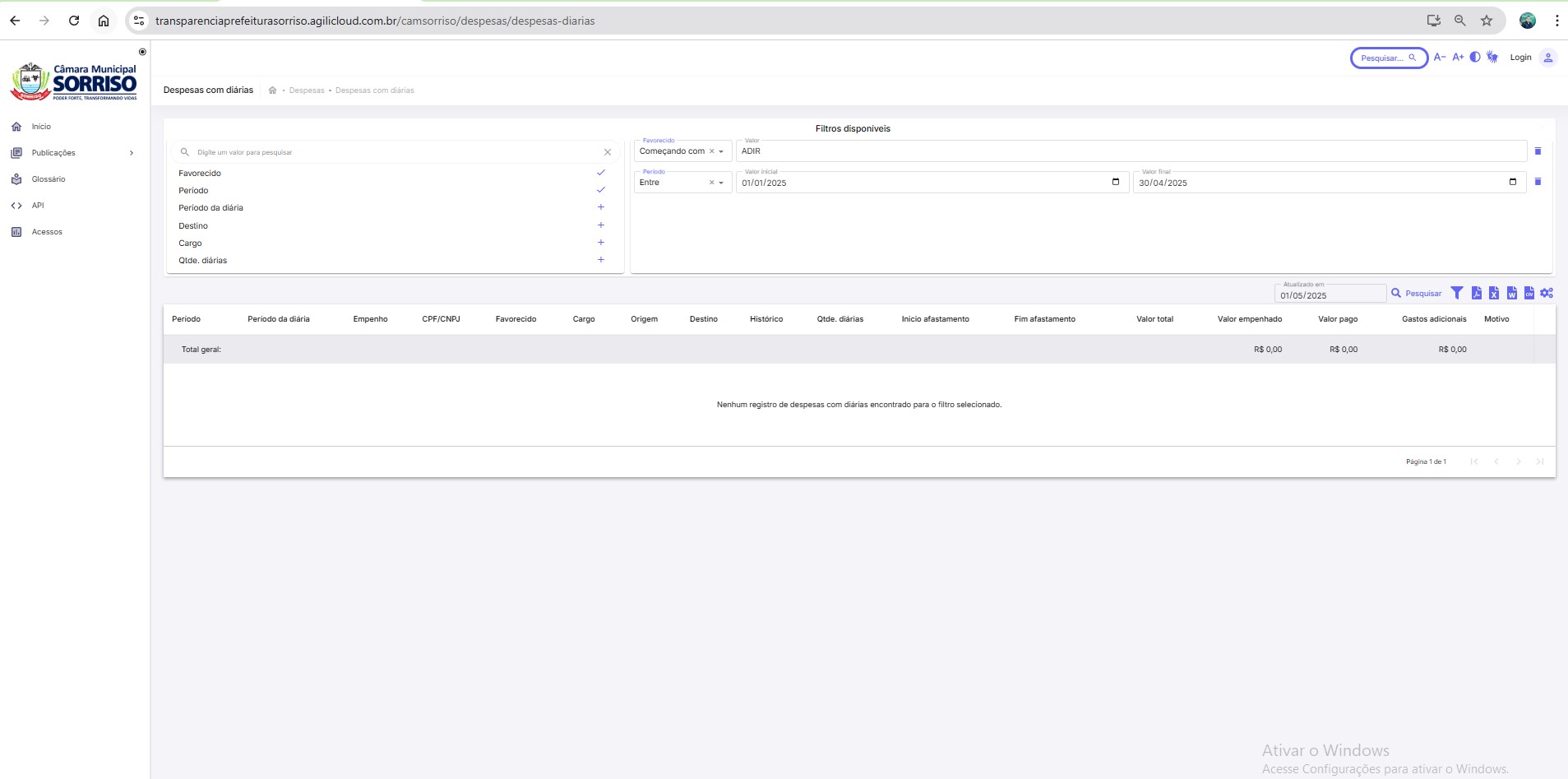Viewport: 1568px width, 779px height.
Task: Open the API sidebar item
Action: [x=38, y=206]
